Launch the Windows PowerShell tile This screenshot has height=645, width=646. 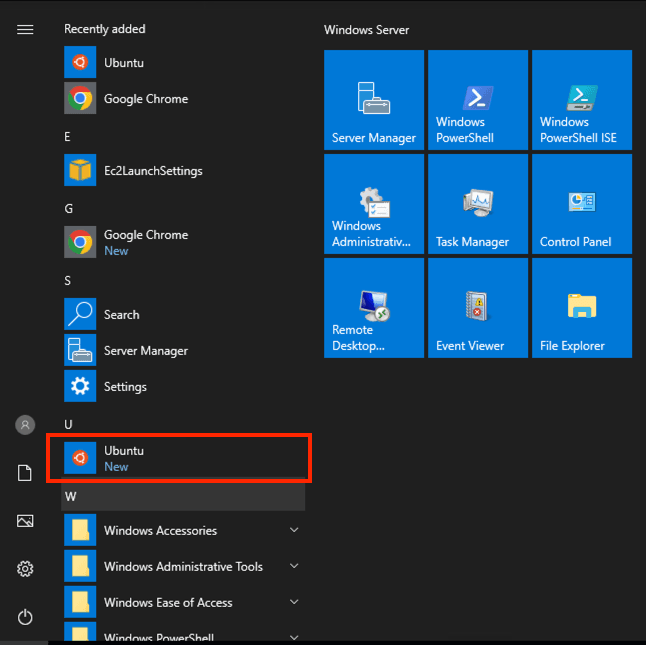(x=478, y=100)
